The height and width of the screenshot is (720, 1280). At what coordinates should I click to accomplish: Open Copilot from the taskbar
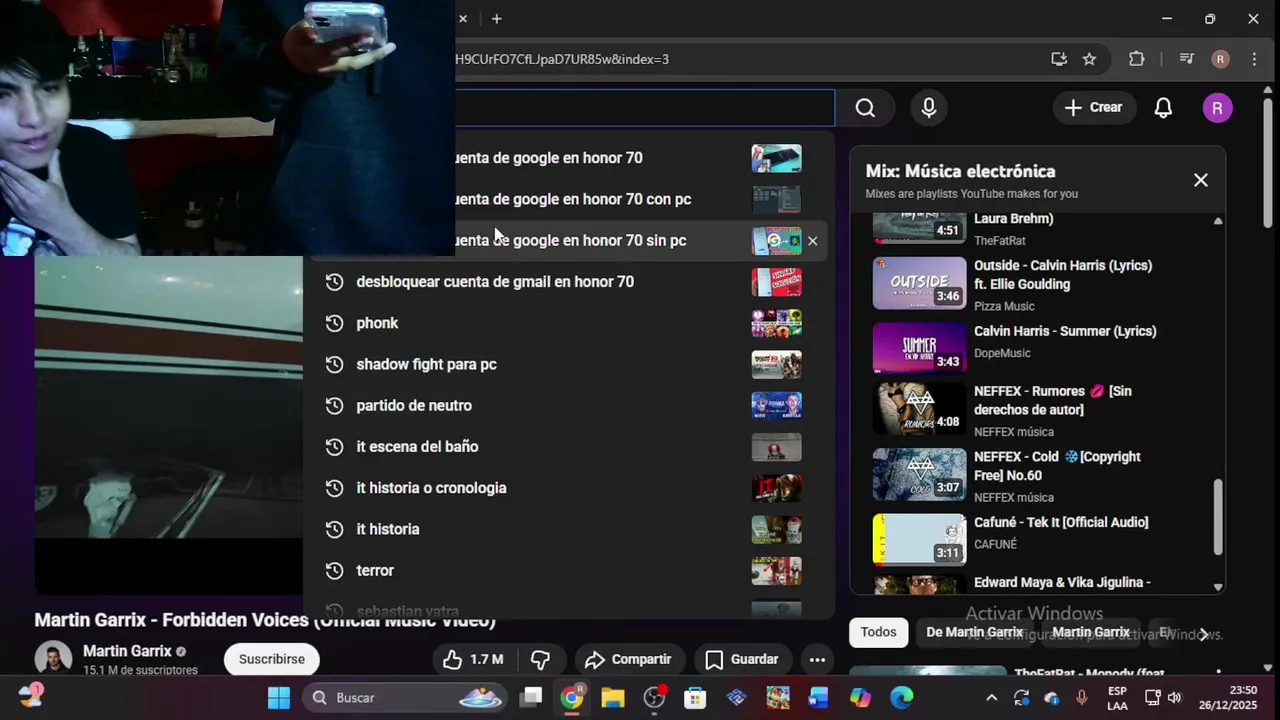click(x=860, y=697)
